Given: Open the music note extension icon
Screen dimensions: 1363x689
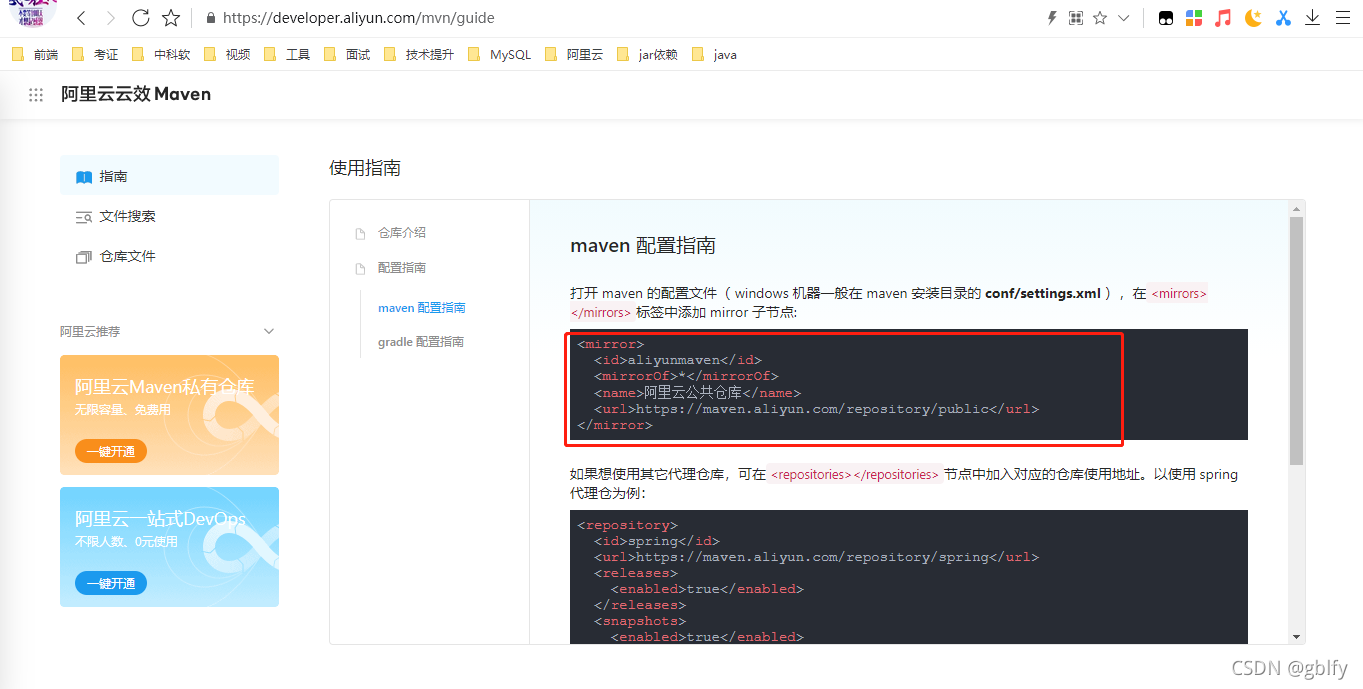Looking at the screenshot, I should [1223, 18].
